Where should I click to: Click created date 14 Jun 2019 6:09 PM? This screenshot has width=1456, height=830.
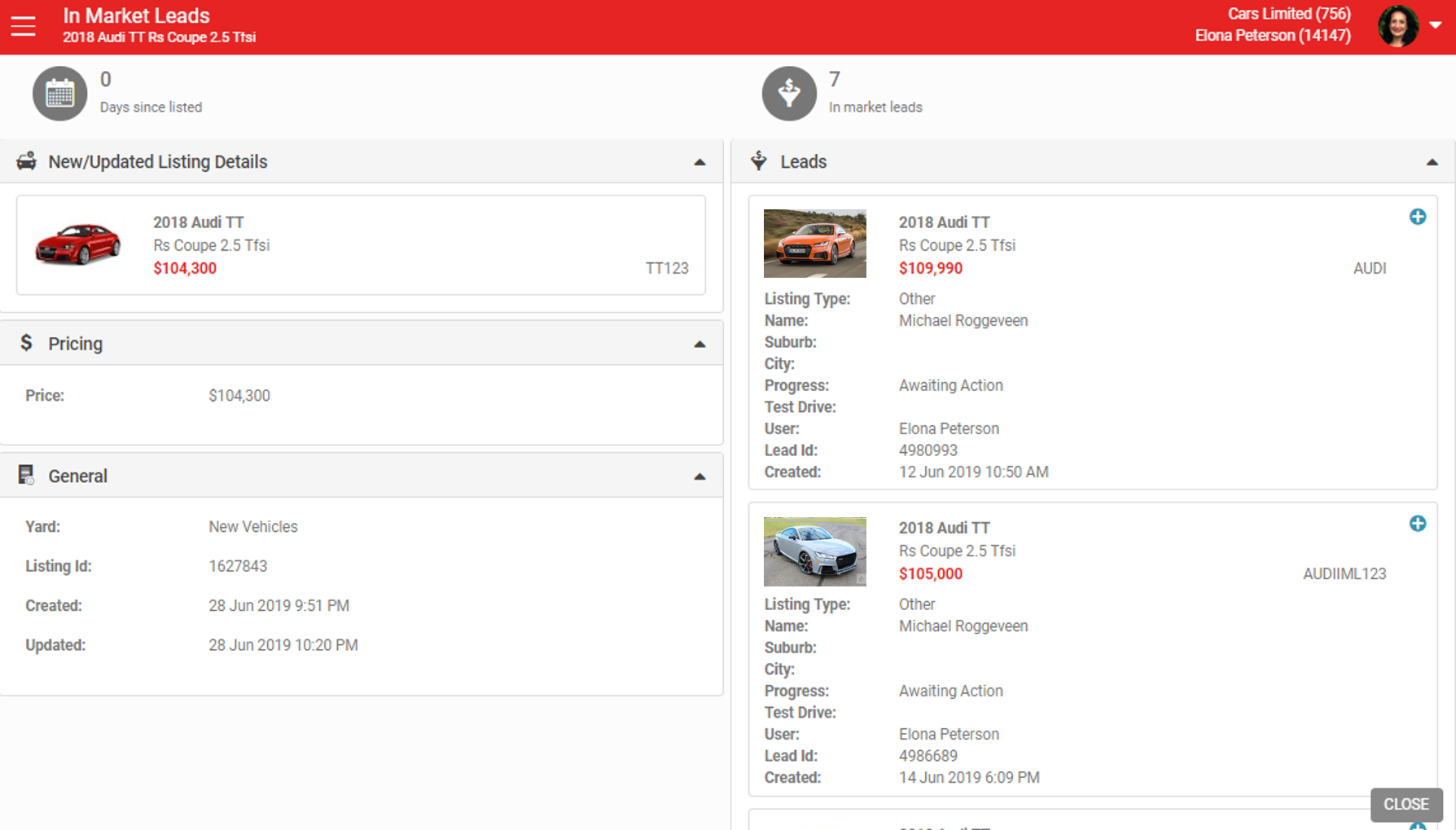click(969, 778)
